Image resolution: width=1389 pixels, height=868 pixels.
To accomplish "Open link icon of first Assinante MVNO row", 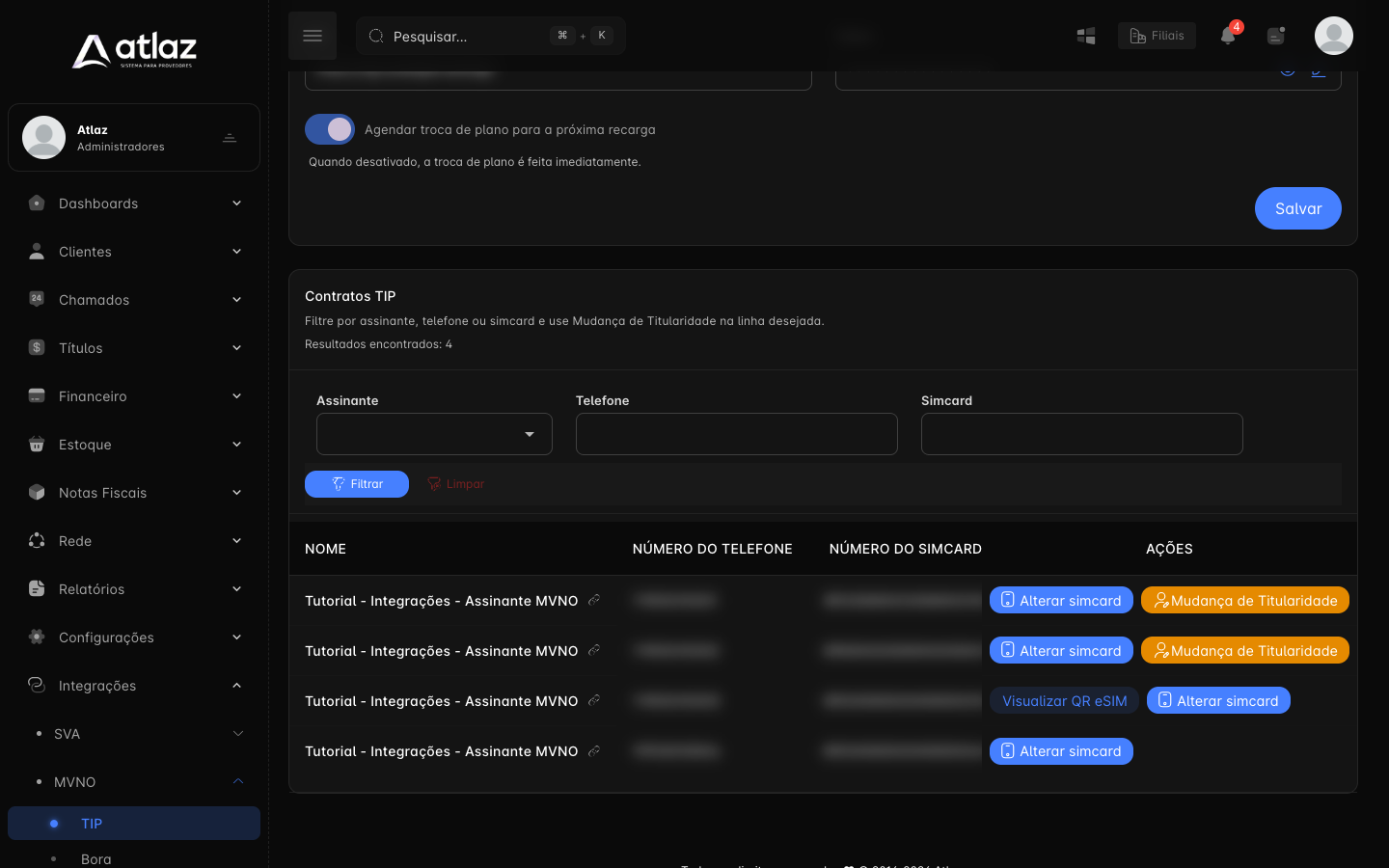I will (594, 600).
